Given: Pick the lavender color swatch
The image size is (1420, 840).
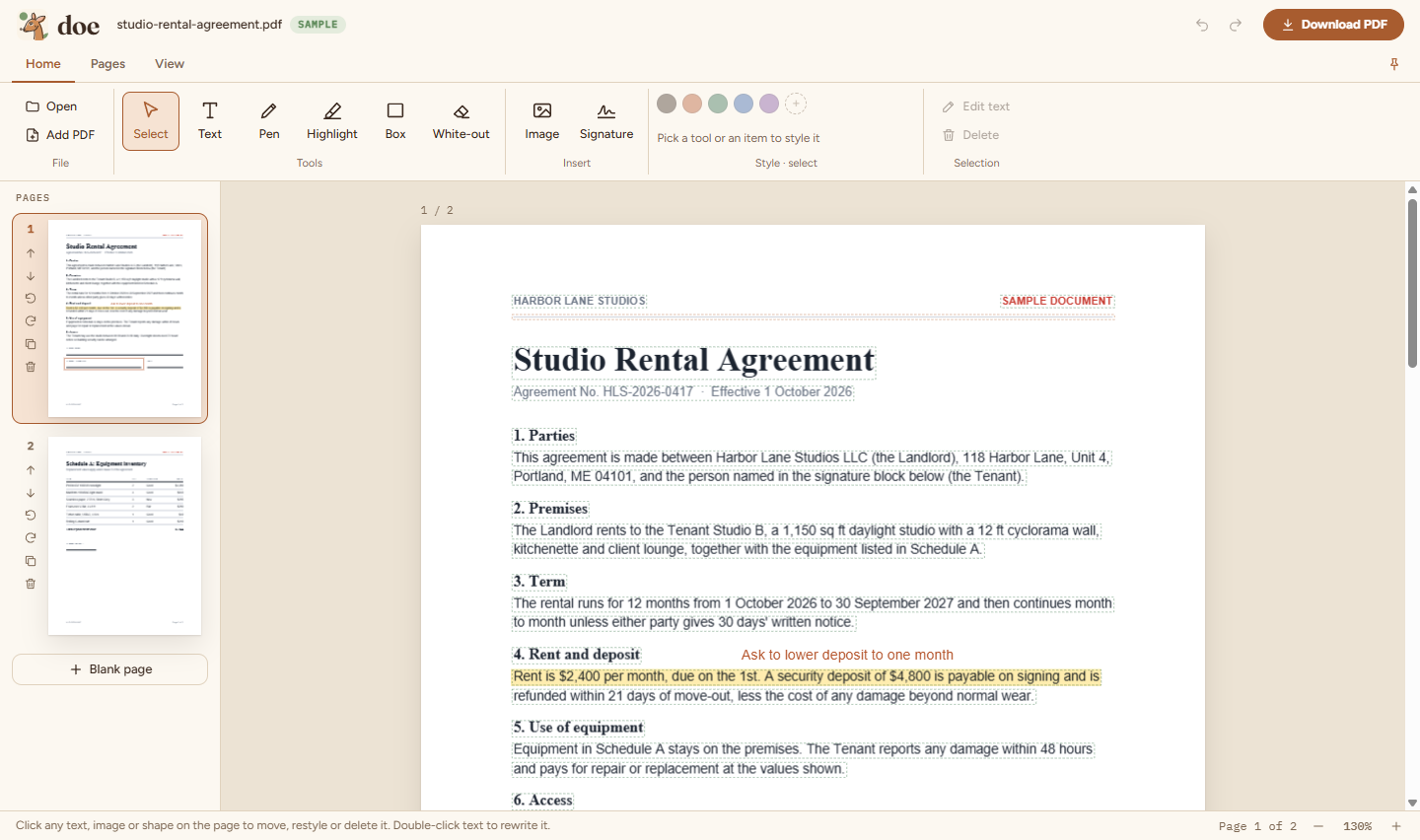Looking at the screenshot, I should [769, 104].
